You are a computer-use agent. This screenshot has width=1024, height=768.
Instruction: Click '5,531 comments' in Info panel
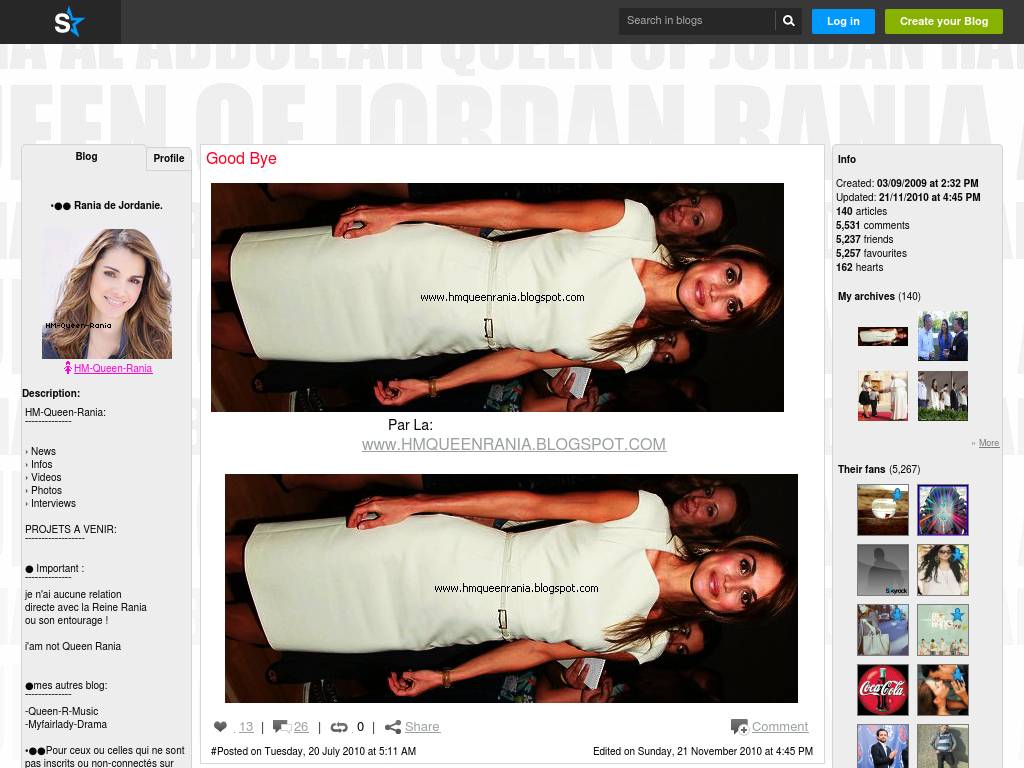872,225
